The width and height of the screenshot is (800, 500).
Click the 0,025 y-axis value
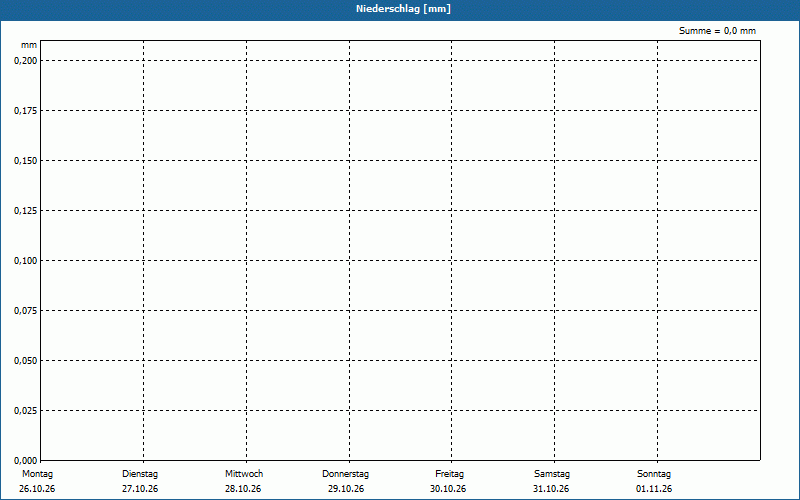26,411
